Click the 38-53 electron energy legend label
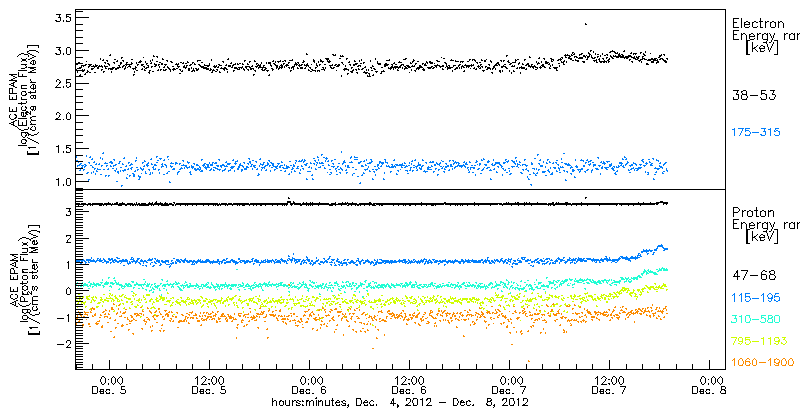Image resolution: width=800 pixels, height=410 pixels. (x=754, y=95)
